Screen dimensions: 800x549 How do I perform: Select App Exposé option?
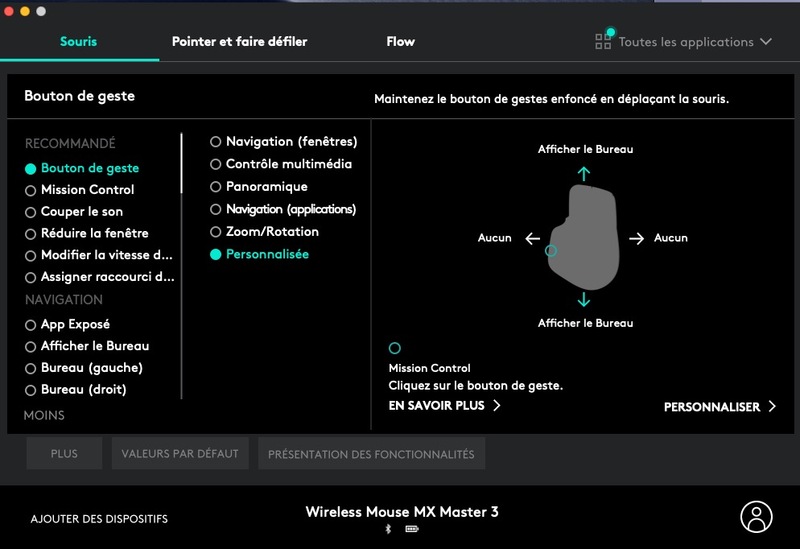67,325
